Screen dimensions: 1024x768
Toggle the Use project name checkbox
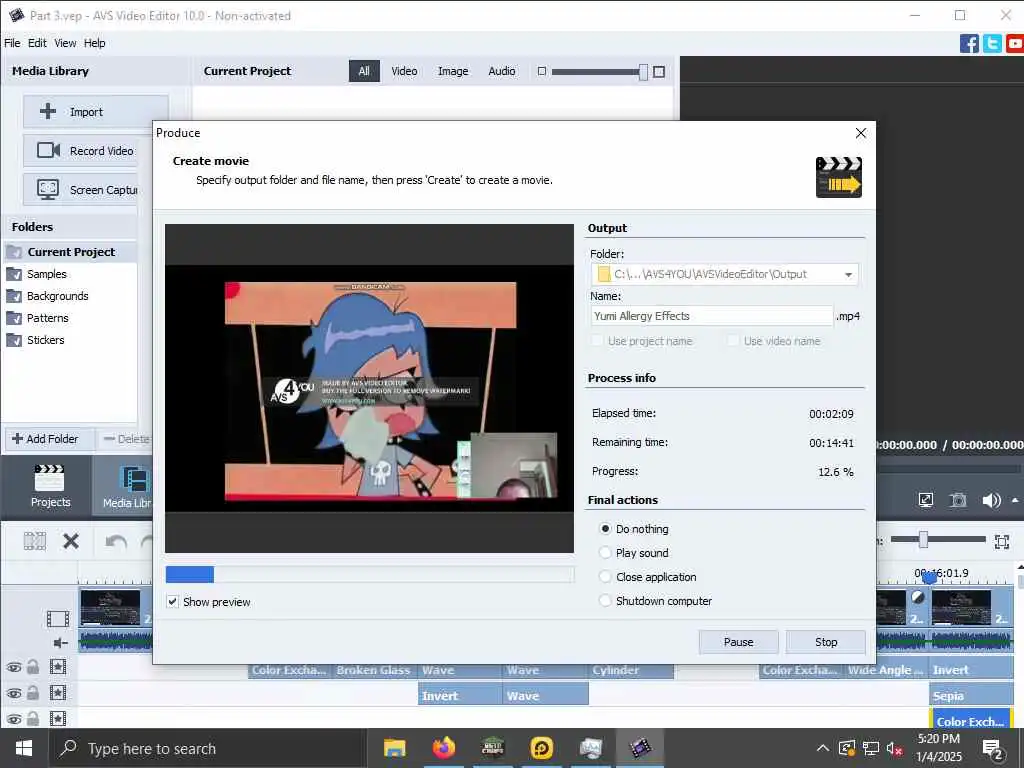tap(597, 340)
